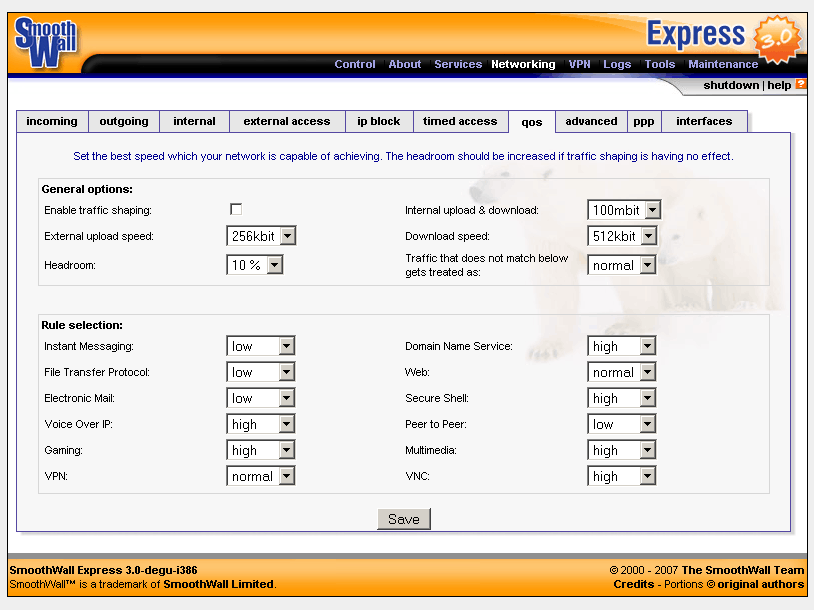Image resolution: width=814 pixels, height=610 pixels.
Task: Open the Control menu
Action: click(x=355, y=64)
